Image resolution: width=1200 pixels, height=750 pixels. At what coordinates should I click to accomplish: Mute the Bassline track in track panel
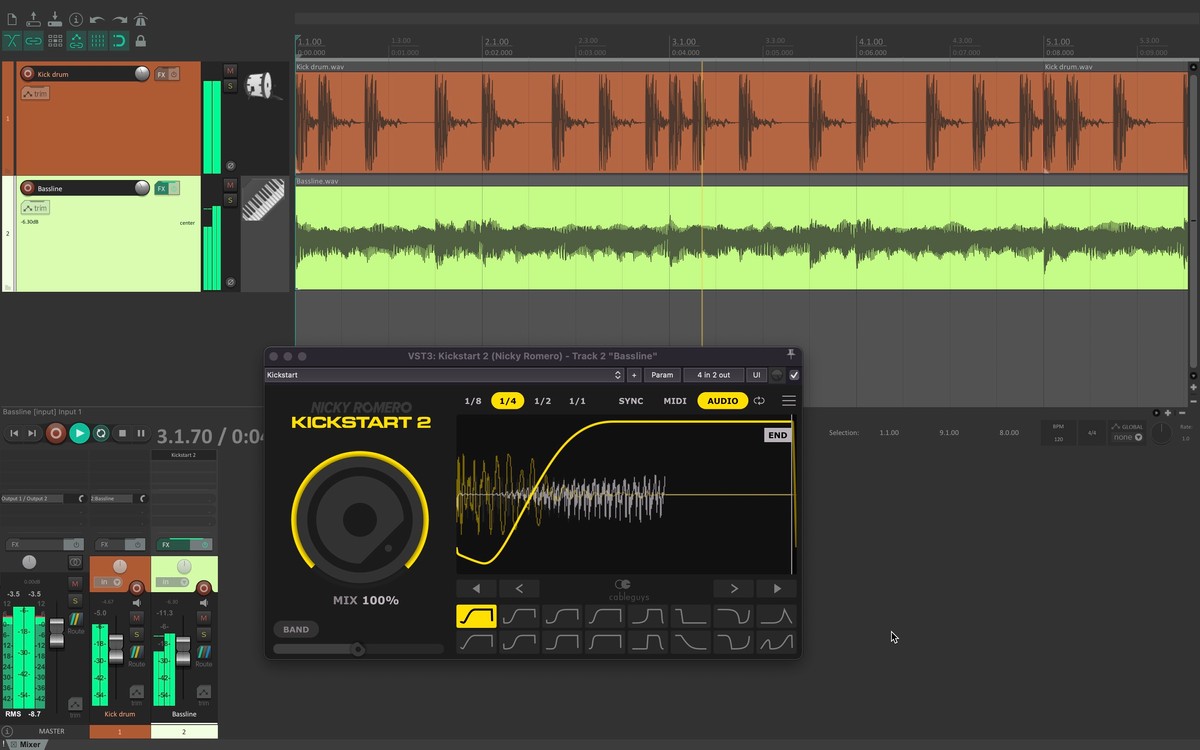click(x=230, y=185)
